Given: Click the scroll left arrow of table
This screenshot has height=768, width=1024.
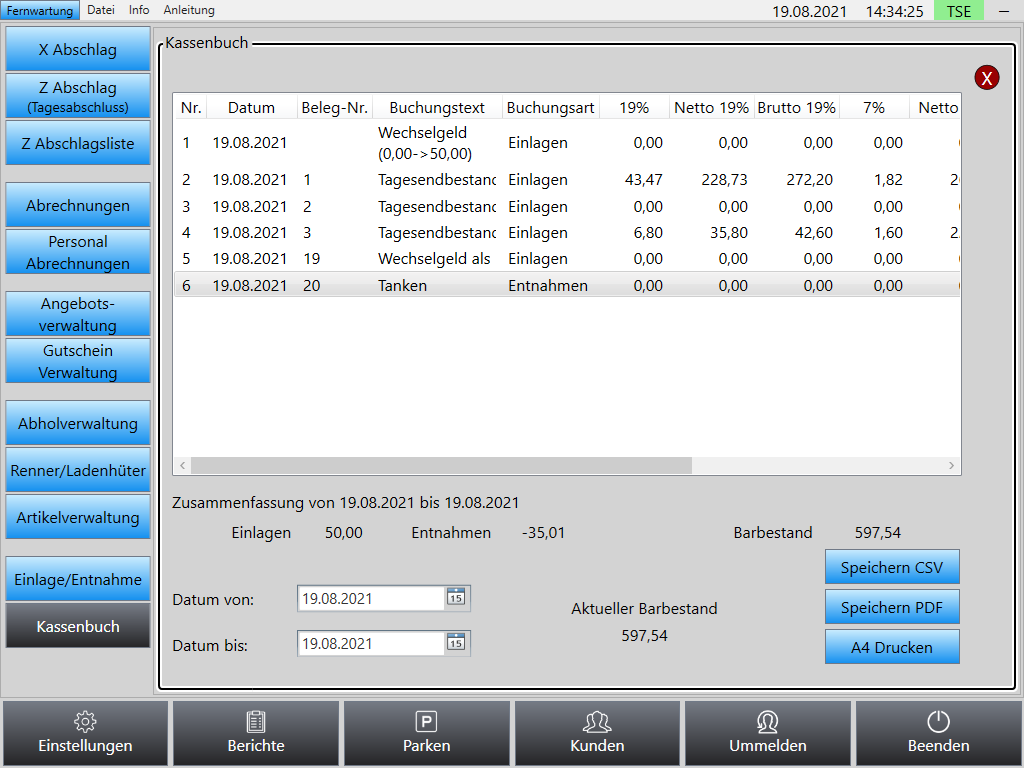Looking at the screenshot, I should [182, 465].
